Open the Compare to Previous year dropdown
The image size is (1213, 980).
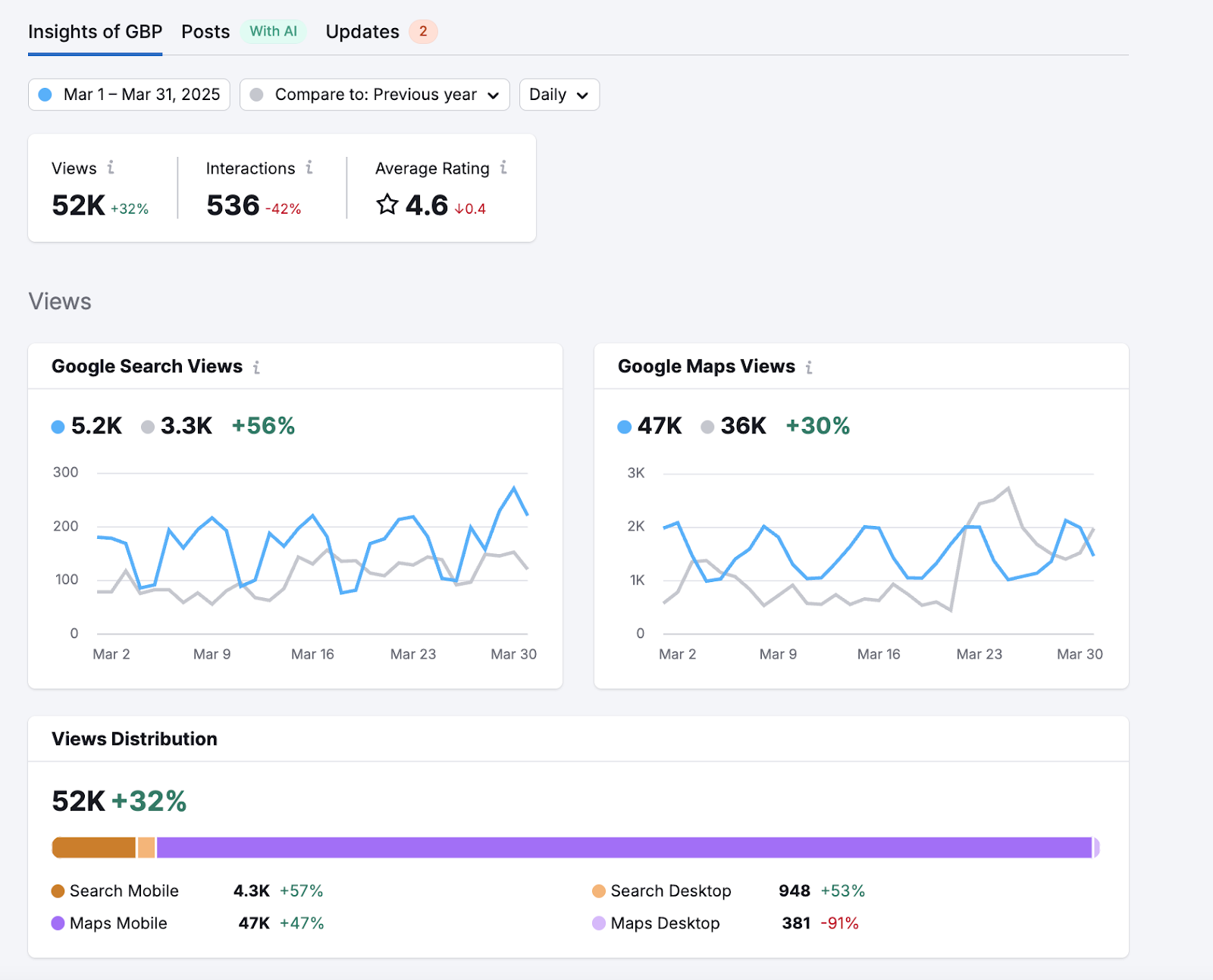point(374,95)
